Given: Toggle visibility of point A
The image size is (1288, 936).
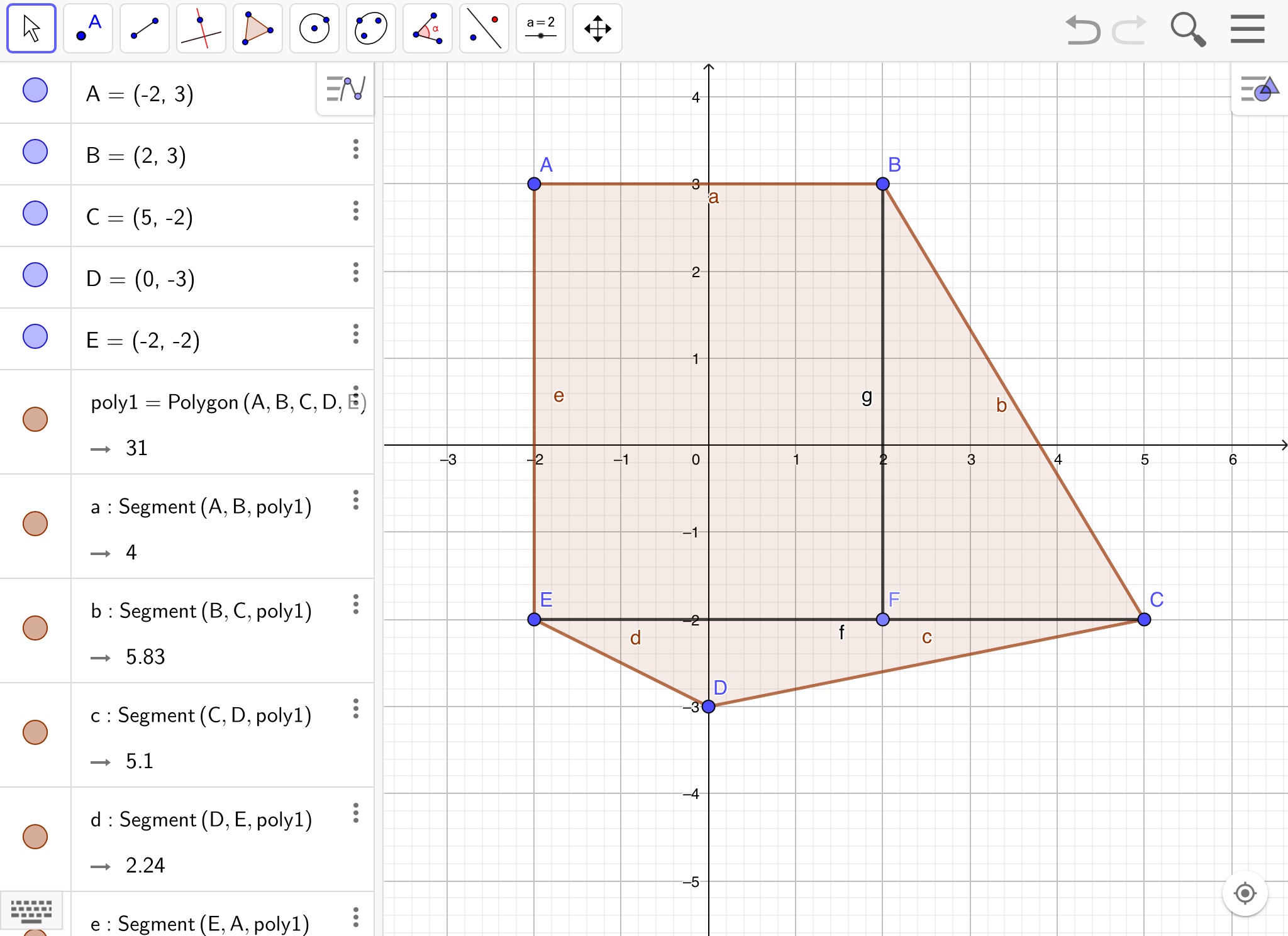Looking at the screenshot, I should 35,90.
